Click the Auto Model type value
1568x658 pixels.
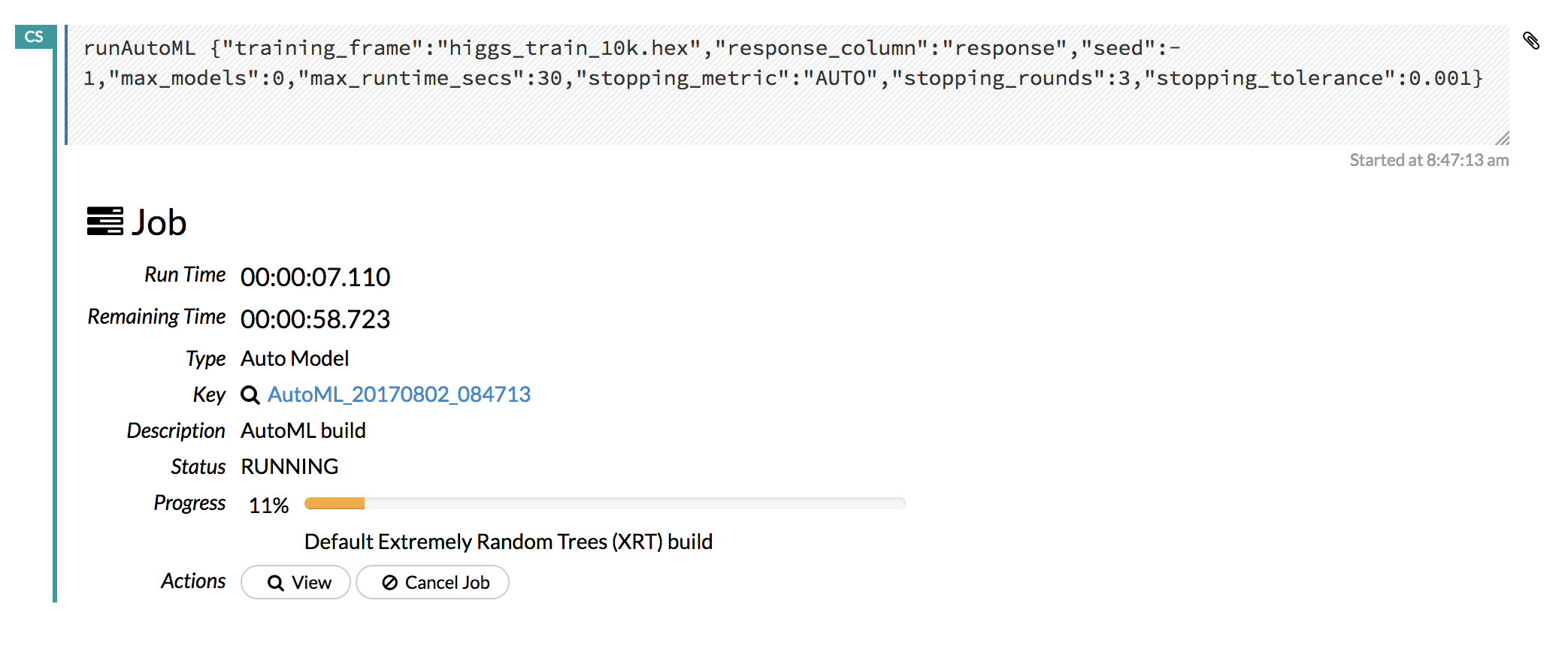point(295,358)
